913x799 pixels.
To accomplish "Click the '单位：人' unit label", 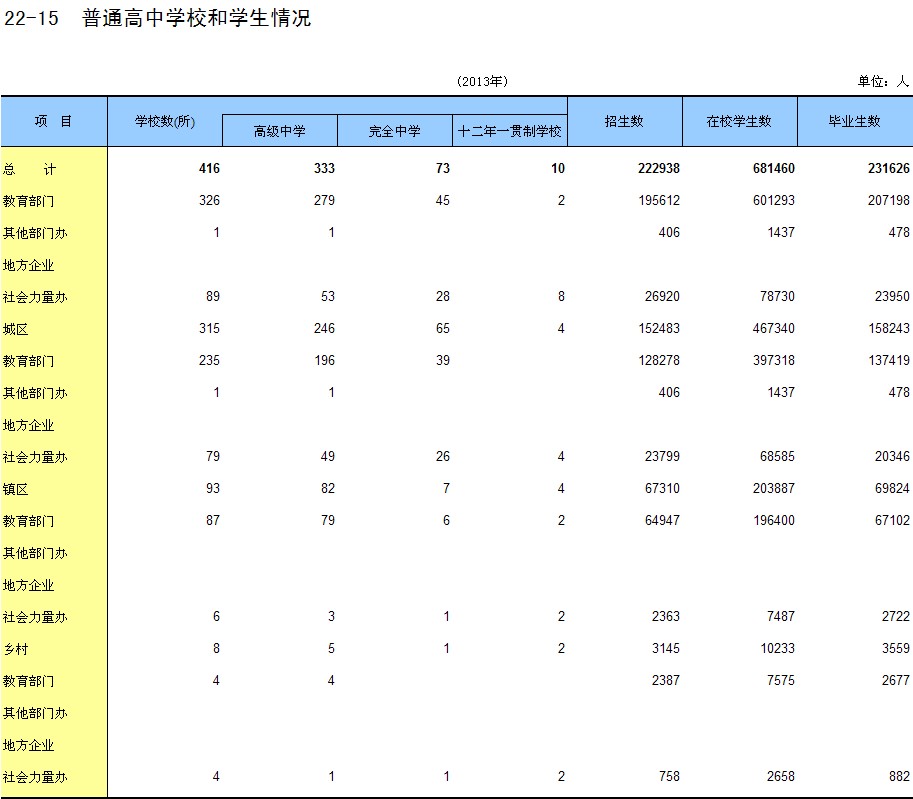I will [882, 82].
